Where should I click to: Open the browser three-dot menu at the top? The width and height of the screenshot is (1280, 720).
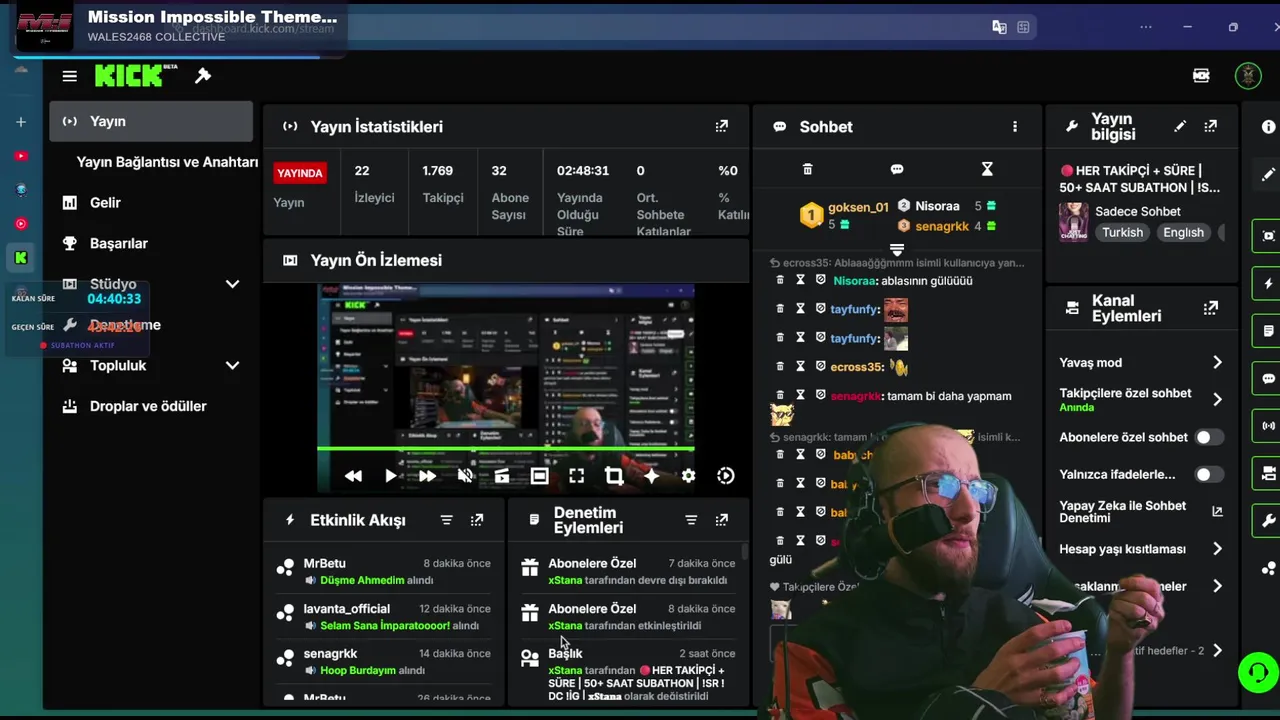coord(1146,27)
